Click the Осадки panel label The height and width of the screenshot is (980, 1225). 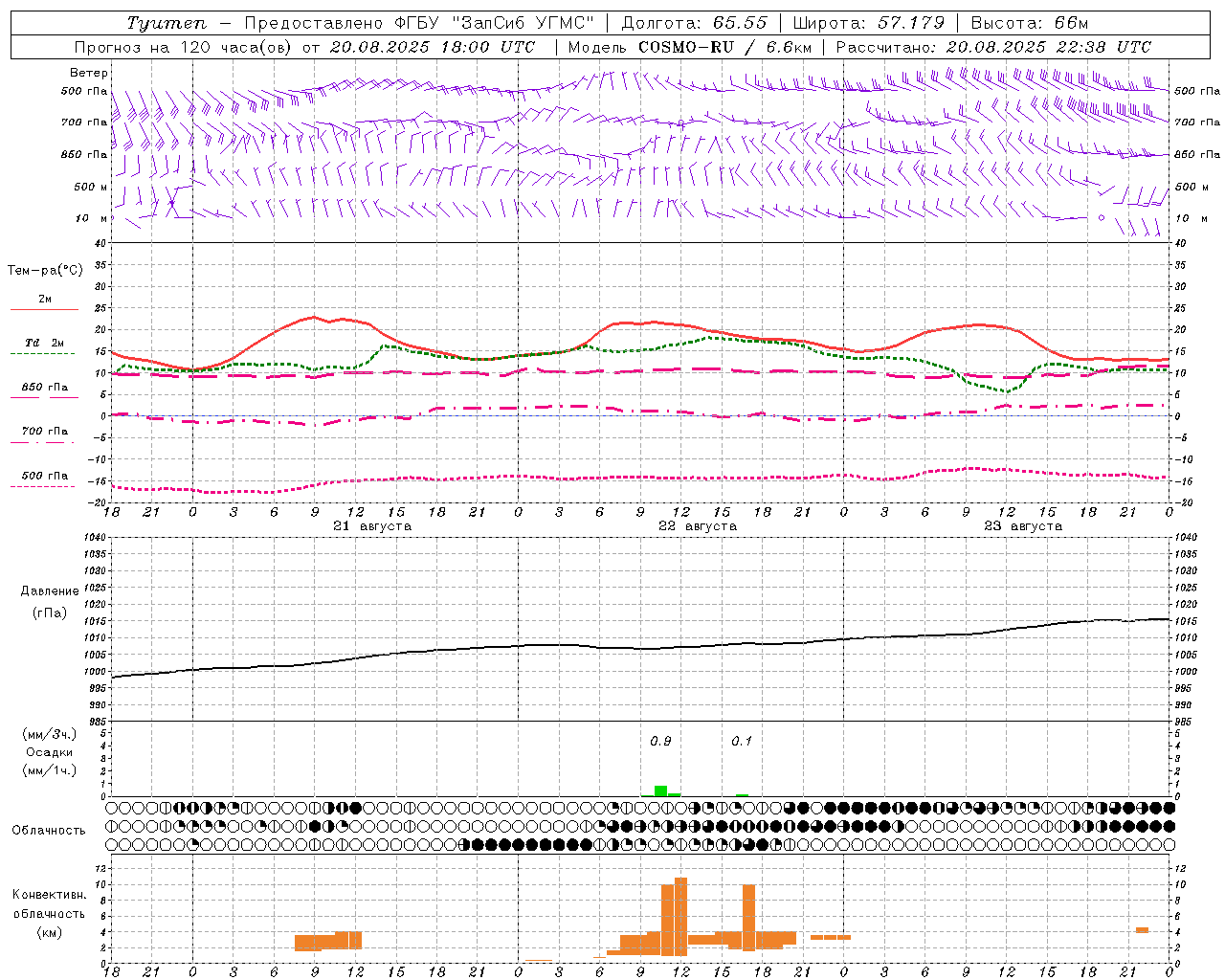coord(49,752)
